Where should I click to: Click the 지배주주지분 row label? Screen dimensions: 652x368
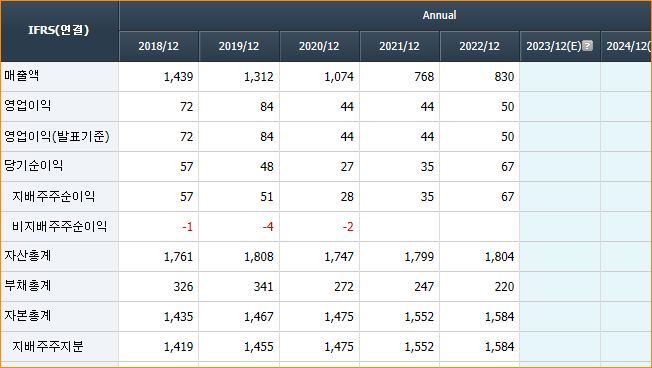[48, 346]
